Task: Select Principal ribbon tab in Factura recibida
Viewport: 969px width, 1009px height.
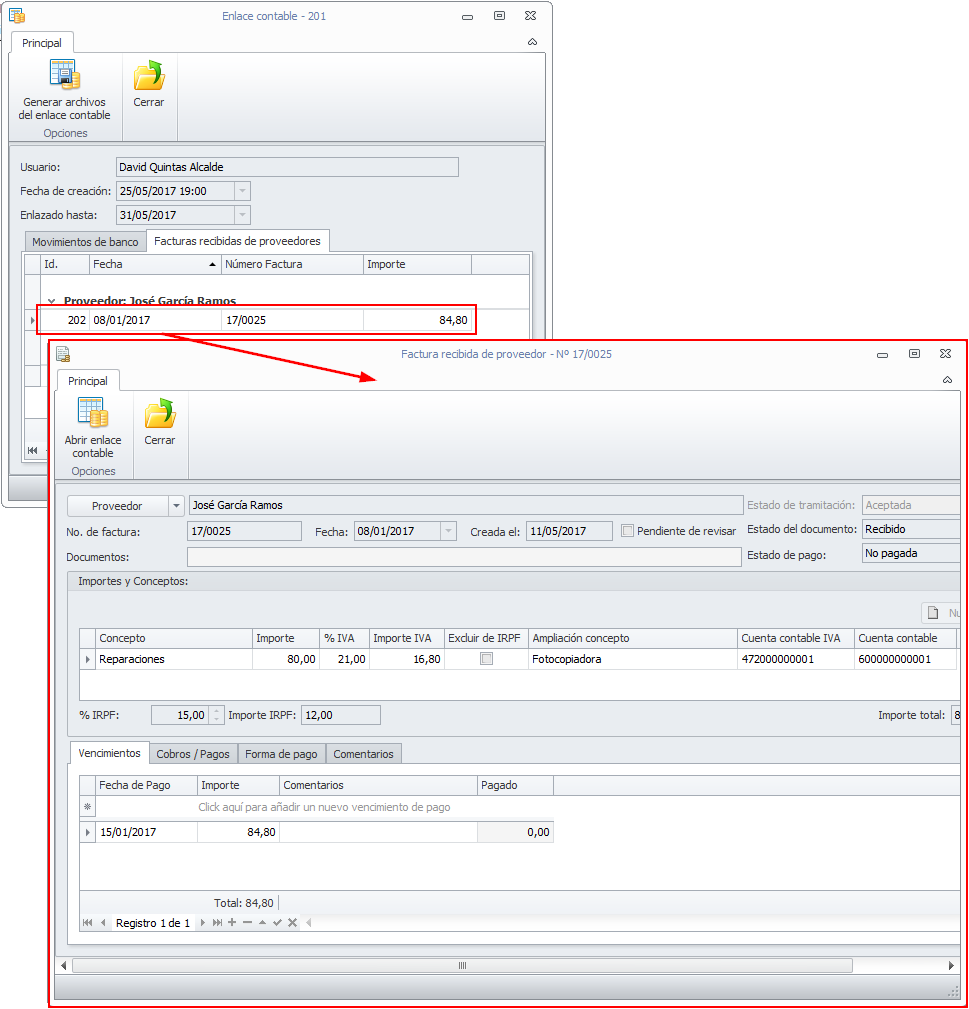Action: pos(88,381)
